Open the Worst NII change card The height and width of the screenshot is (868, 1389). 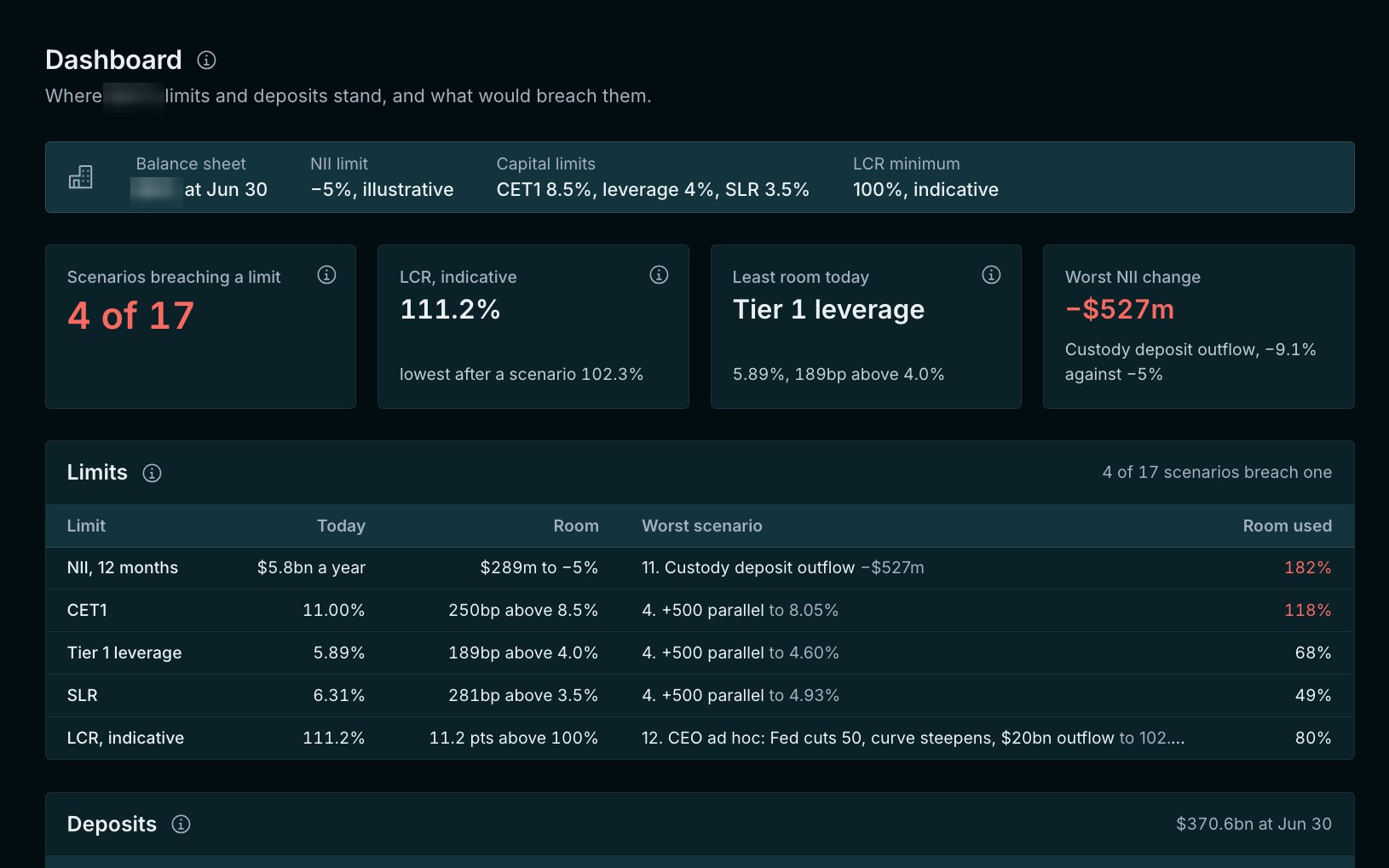tap(1198, 326)
